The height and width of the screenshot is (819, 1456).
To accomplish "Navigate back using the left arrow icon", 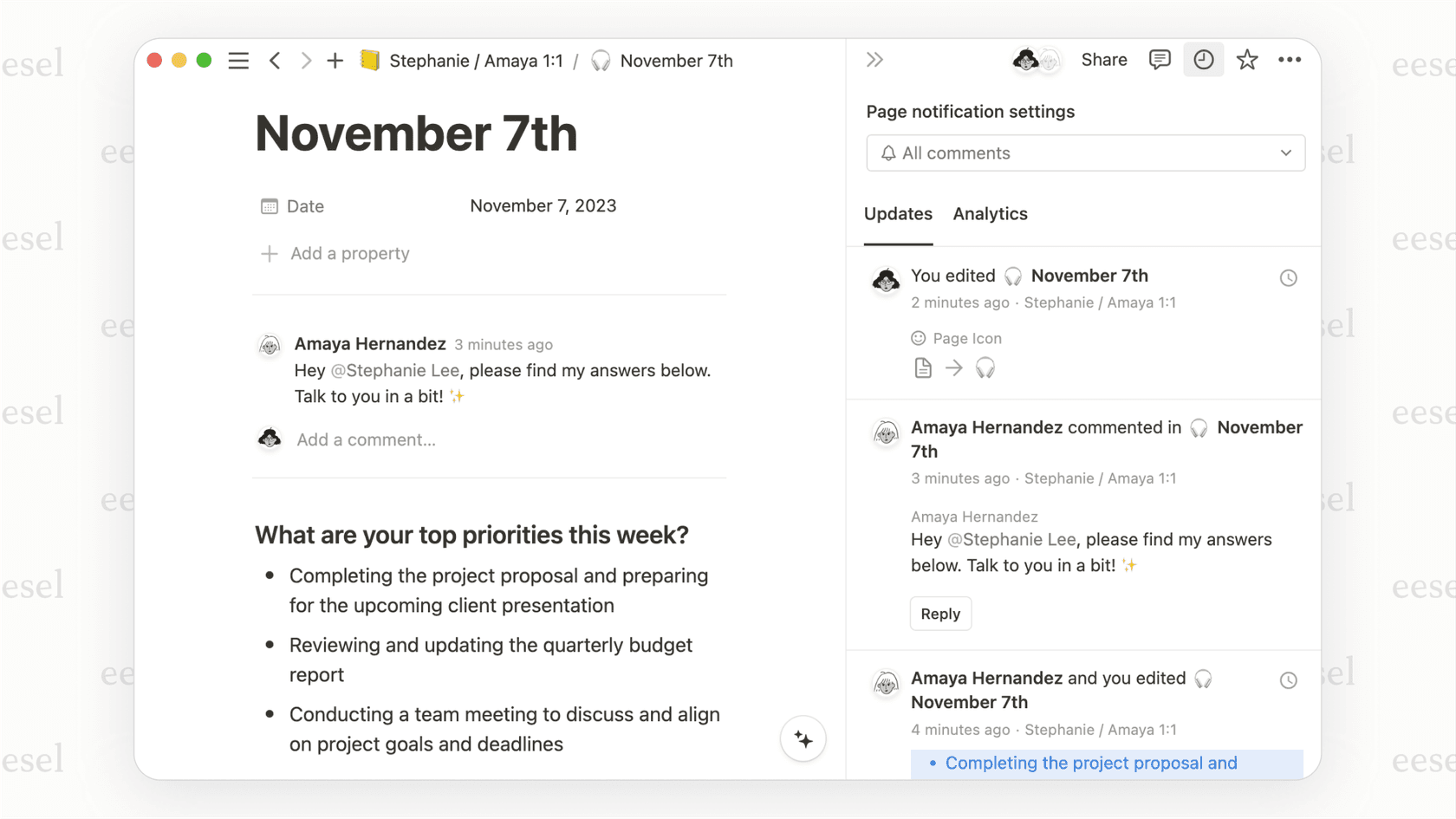I will 275,60.
